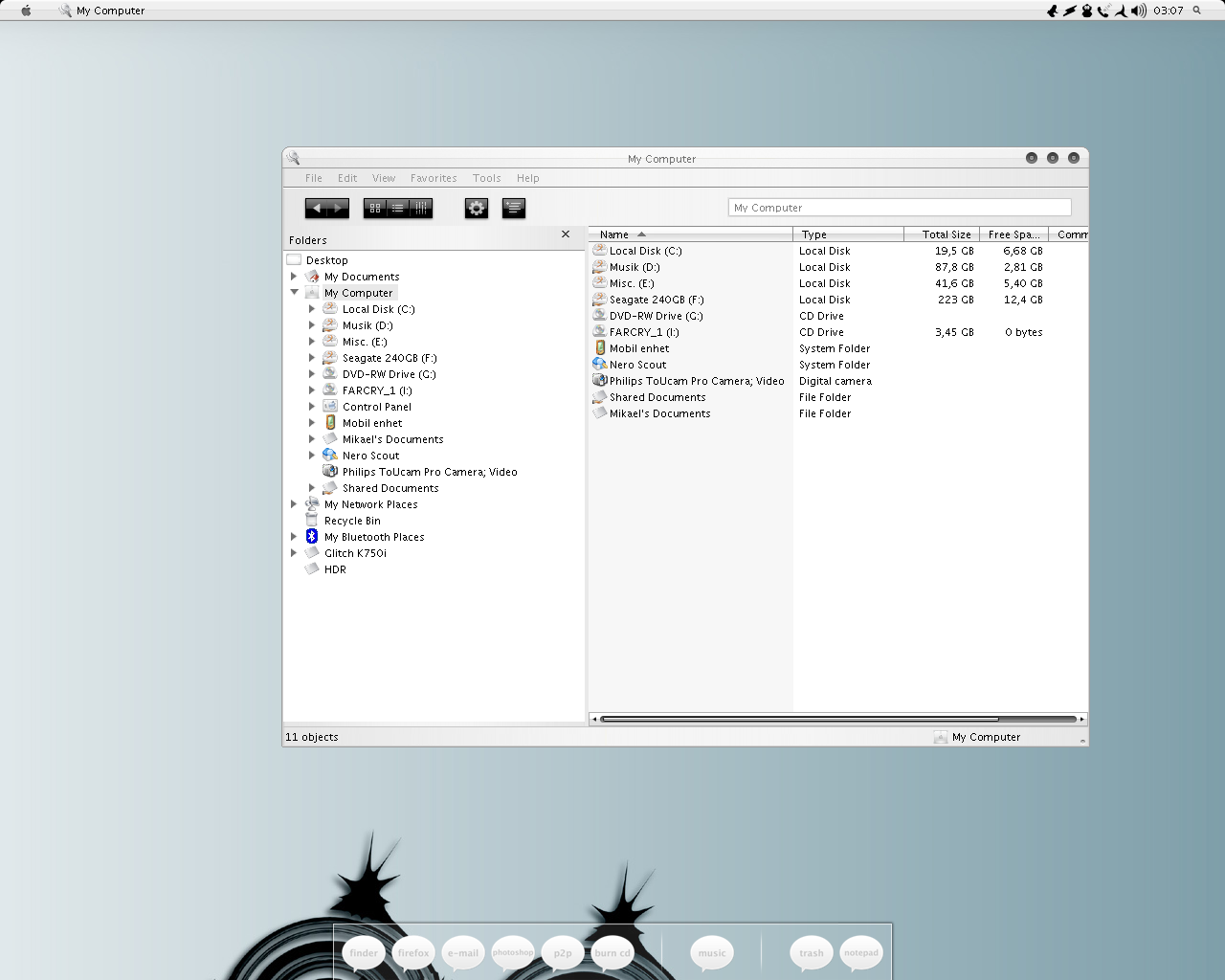Image resolution: width=1225 pixels, height=980 pixels.
Task: Close the Folders pane
Action: (566, 234)
